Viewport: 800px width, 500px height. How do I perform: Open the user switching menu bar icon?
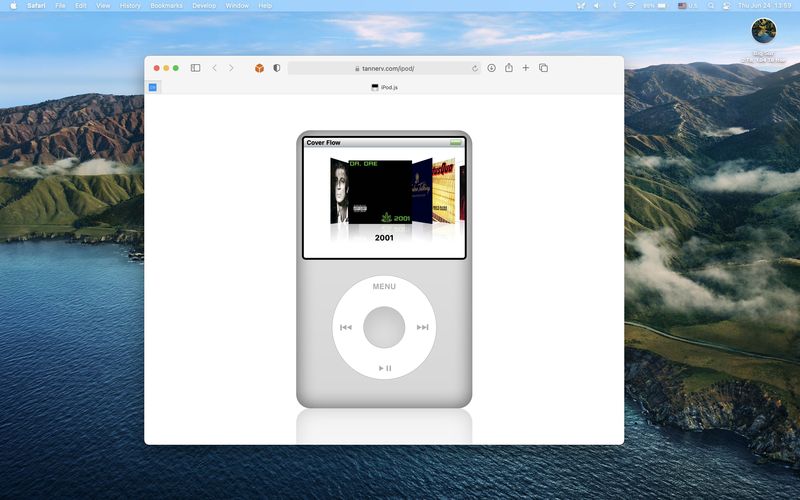point(726,6)
